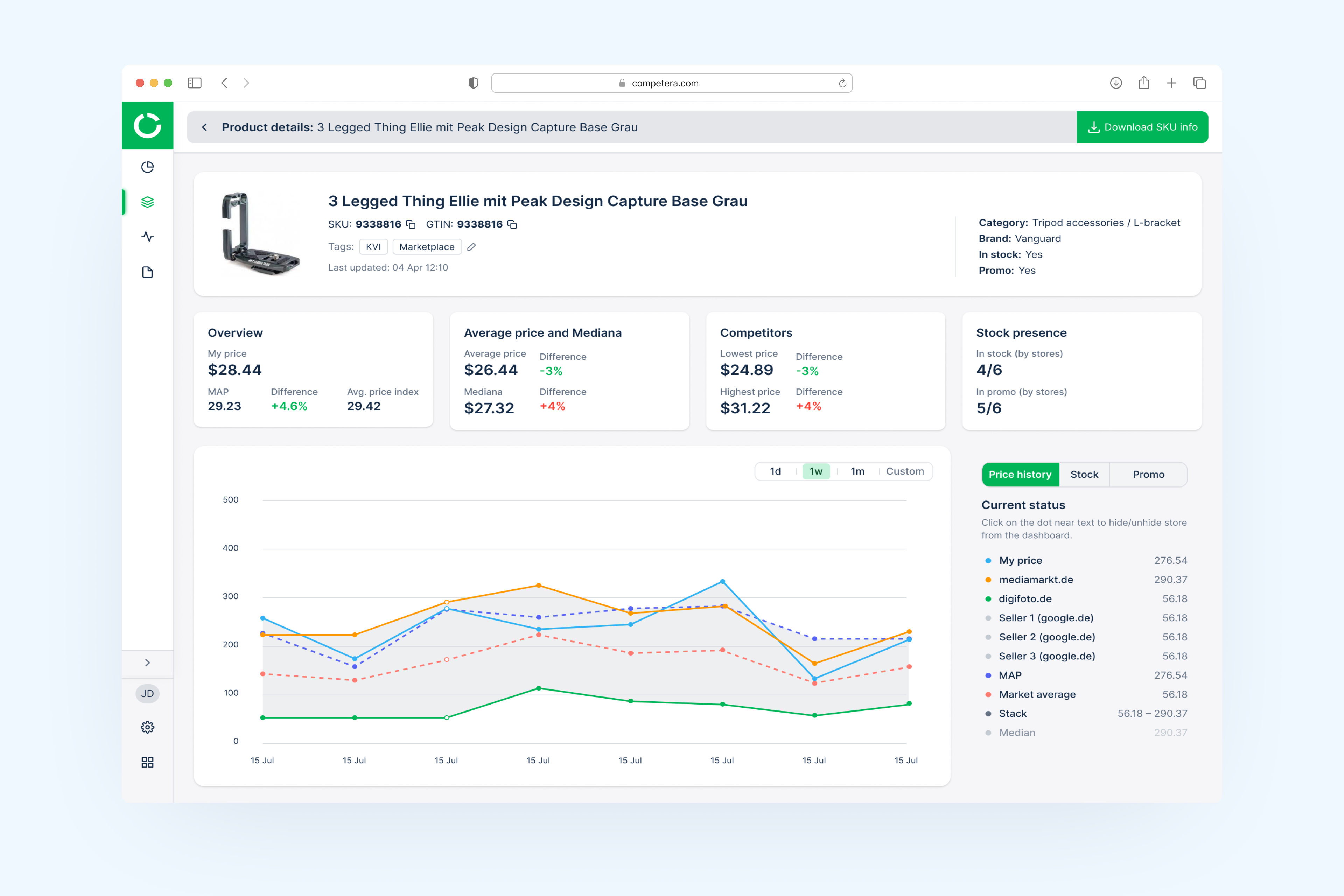Click the MAP difference +4.6%
This screenshot has height=896, width=1344.
pos(289,406)
